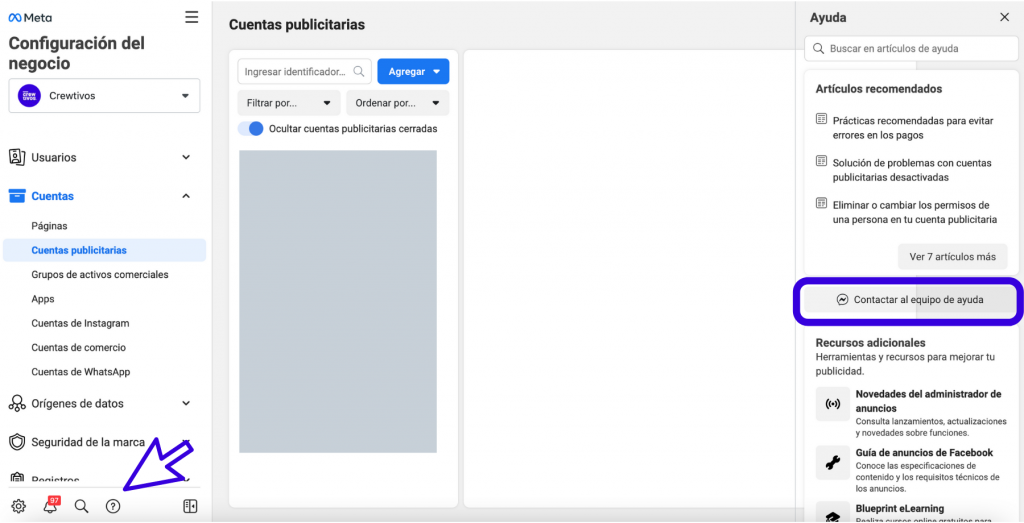This screenshot has height=523, width=1024.
Task: Click the search magnifier in bottom bar
Action: [x=82, y=506]
